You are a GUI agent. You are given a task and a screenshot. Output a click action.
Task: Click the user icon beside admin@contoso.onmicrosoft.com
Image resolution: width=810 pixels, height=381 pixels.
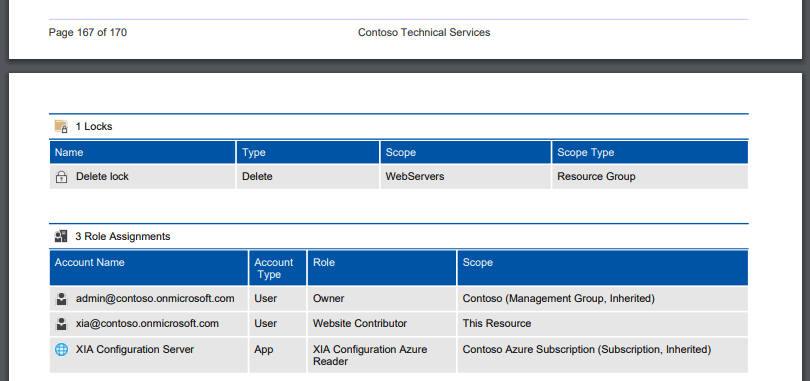pos(61,299)
